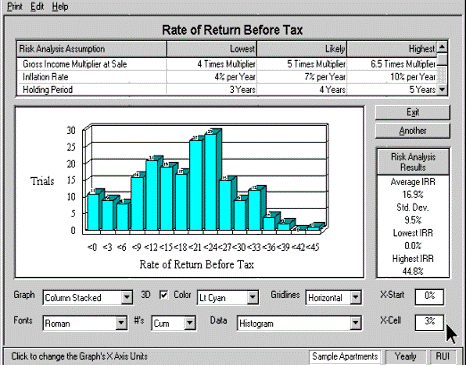The height and width of the screenshot is (365, 466).
Task: Click the Exit button
Action: click(412, 112)
